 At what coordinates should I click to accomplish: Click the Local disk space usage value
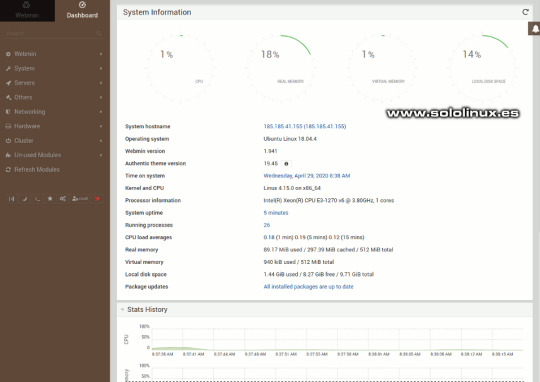tap(319, 275)
